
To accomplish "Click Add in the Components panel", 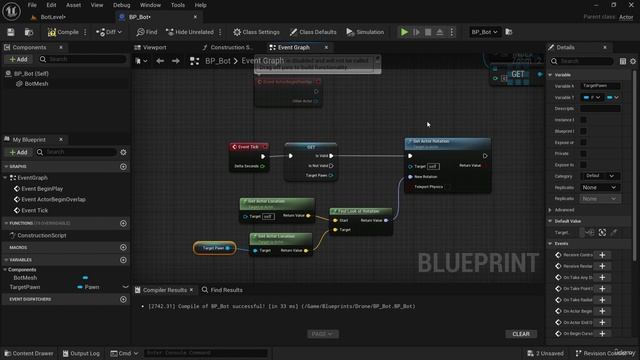I will click(x=18, y=59).
